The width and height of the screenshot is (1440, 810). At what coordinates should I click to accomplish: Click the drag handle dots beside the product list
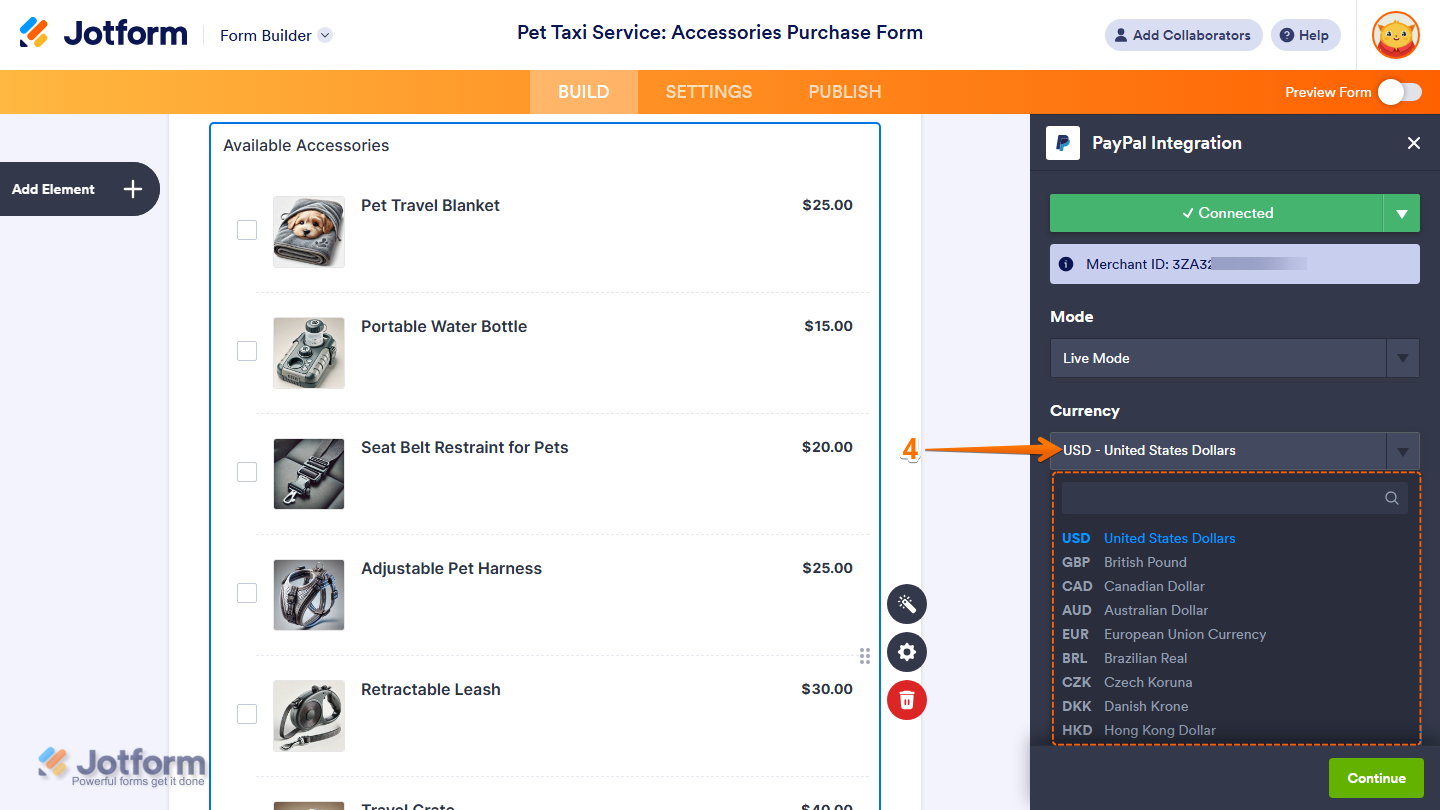click(865, 656)
